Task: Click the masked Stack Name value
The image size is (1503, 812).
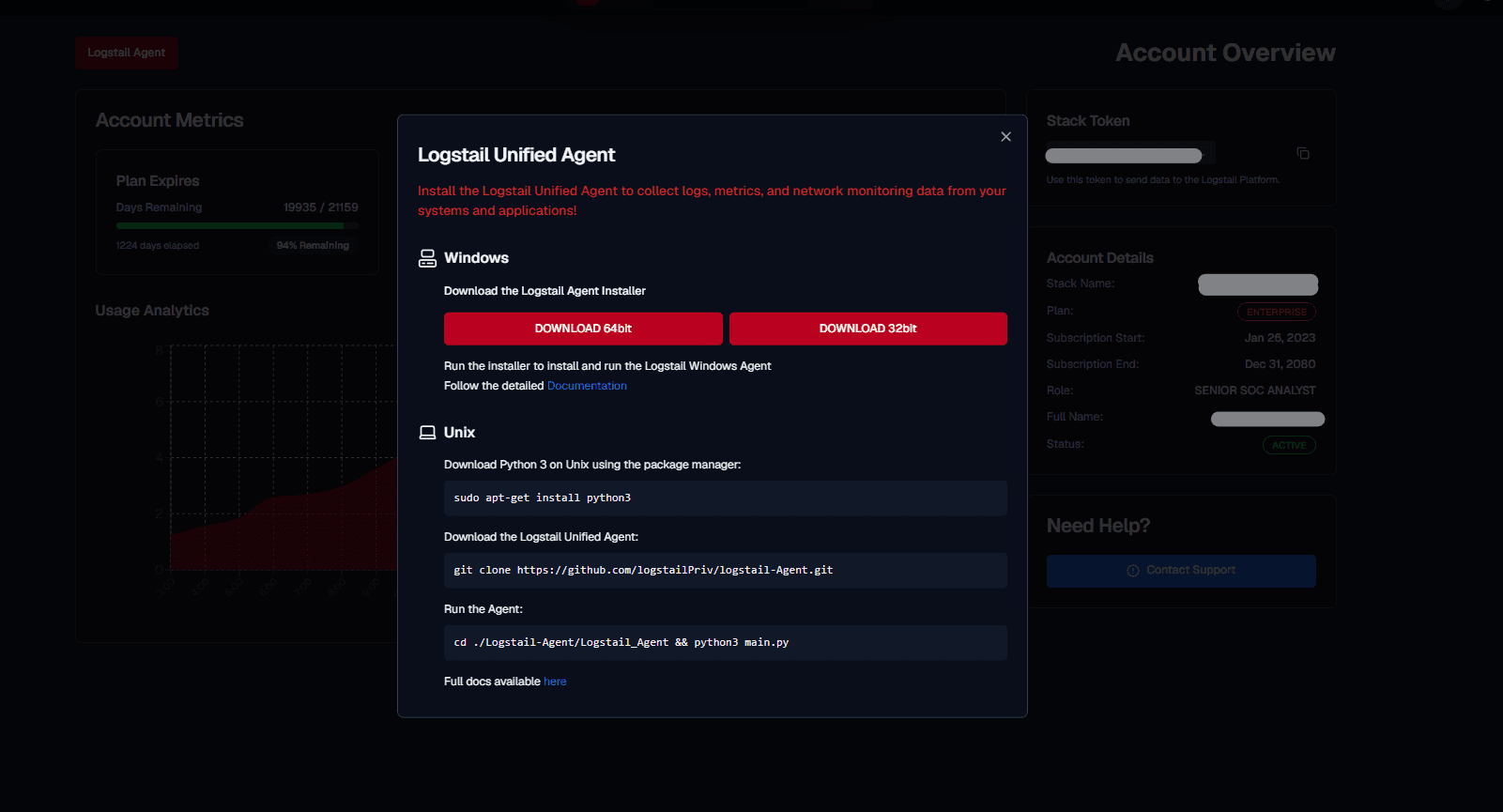Action: point(1258,284)
